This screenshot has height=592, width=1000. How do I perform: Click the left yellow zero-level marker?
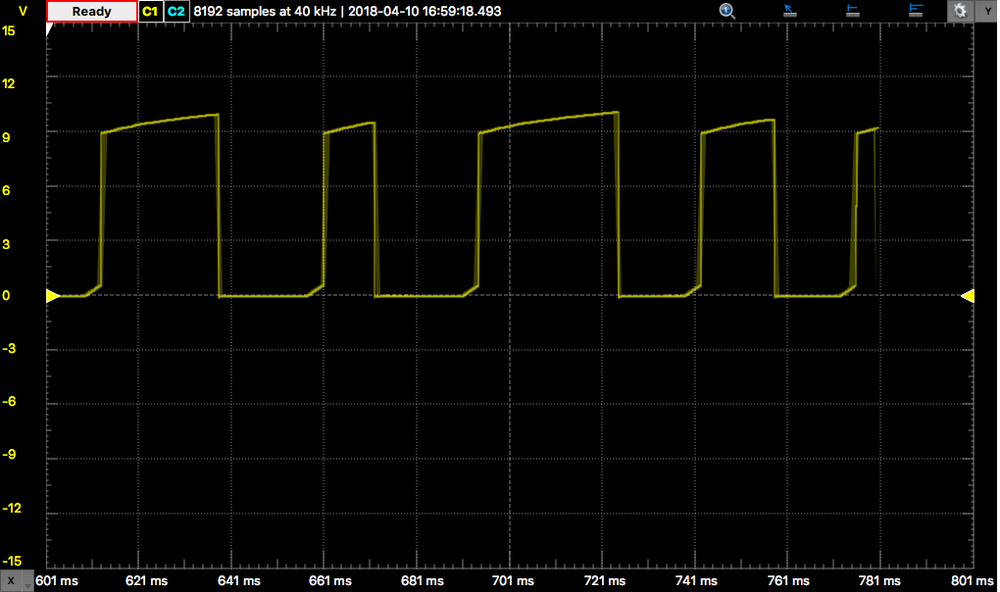53,296
